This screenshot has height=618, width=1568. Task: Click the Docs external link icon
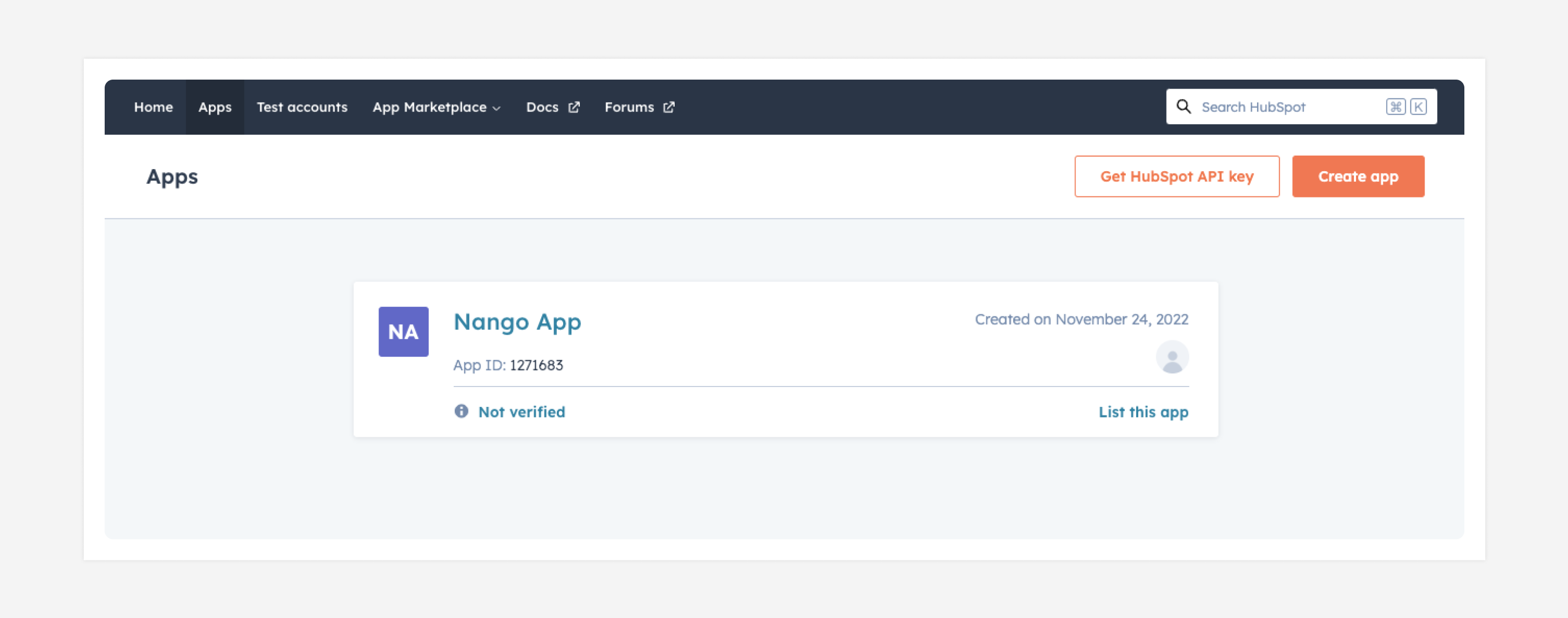[x=574, y=107]
